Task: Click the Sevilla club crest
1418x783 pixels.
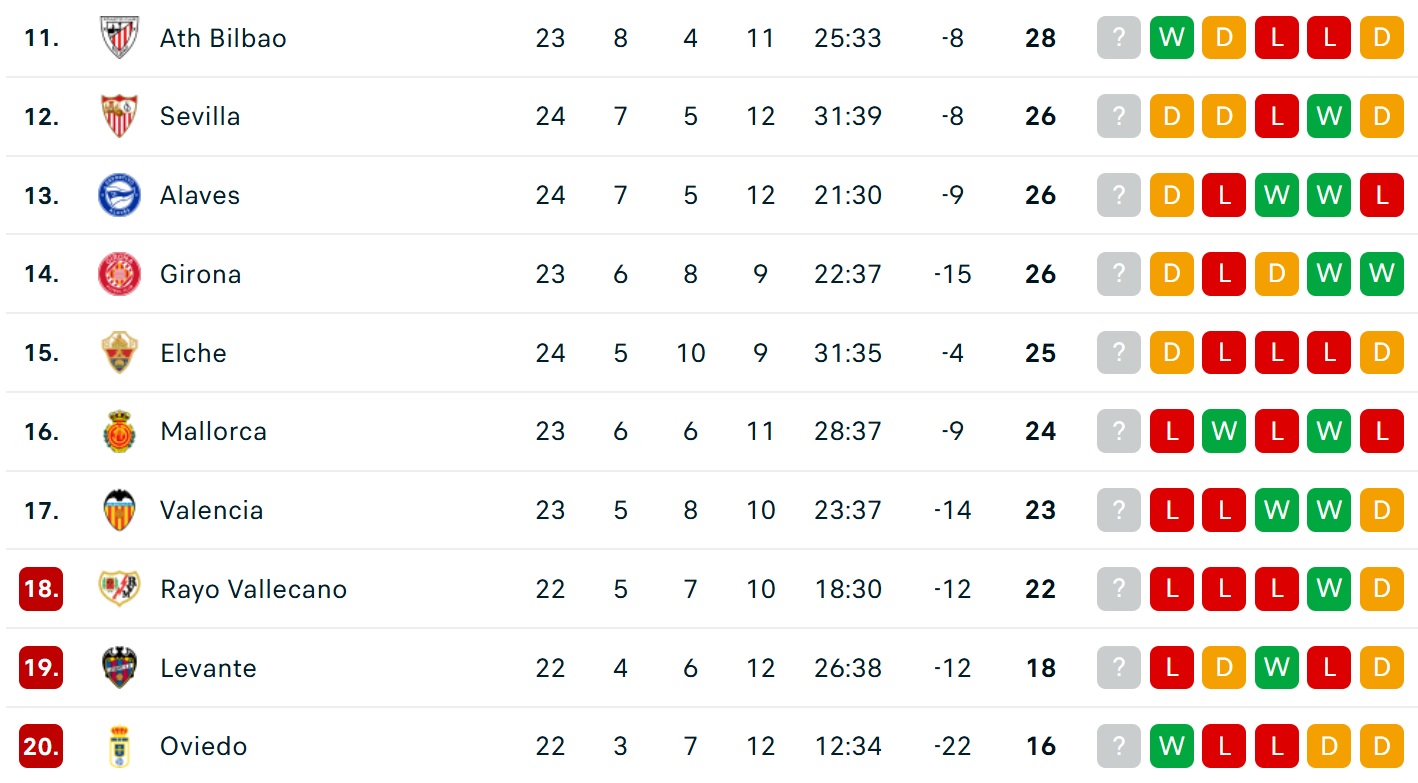Action: click(x=120, y=116)
